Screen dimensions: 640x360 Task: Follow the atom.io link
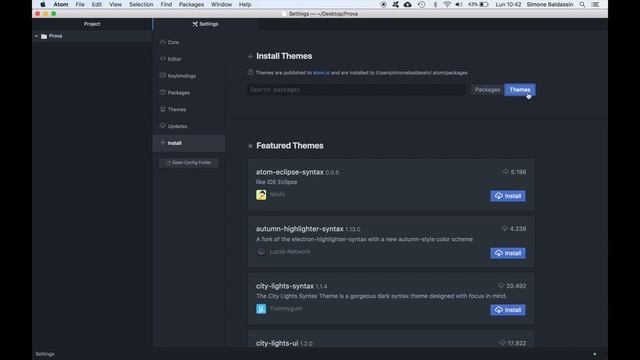click(x=321, y=73)
